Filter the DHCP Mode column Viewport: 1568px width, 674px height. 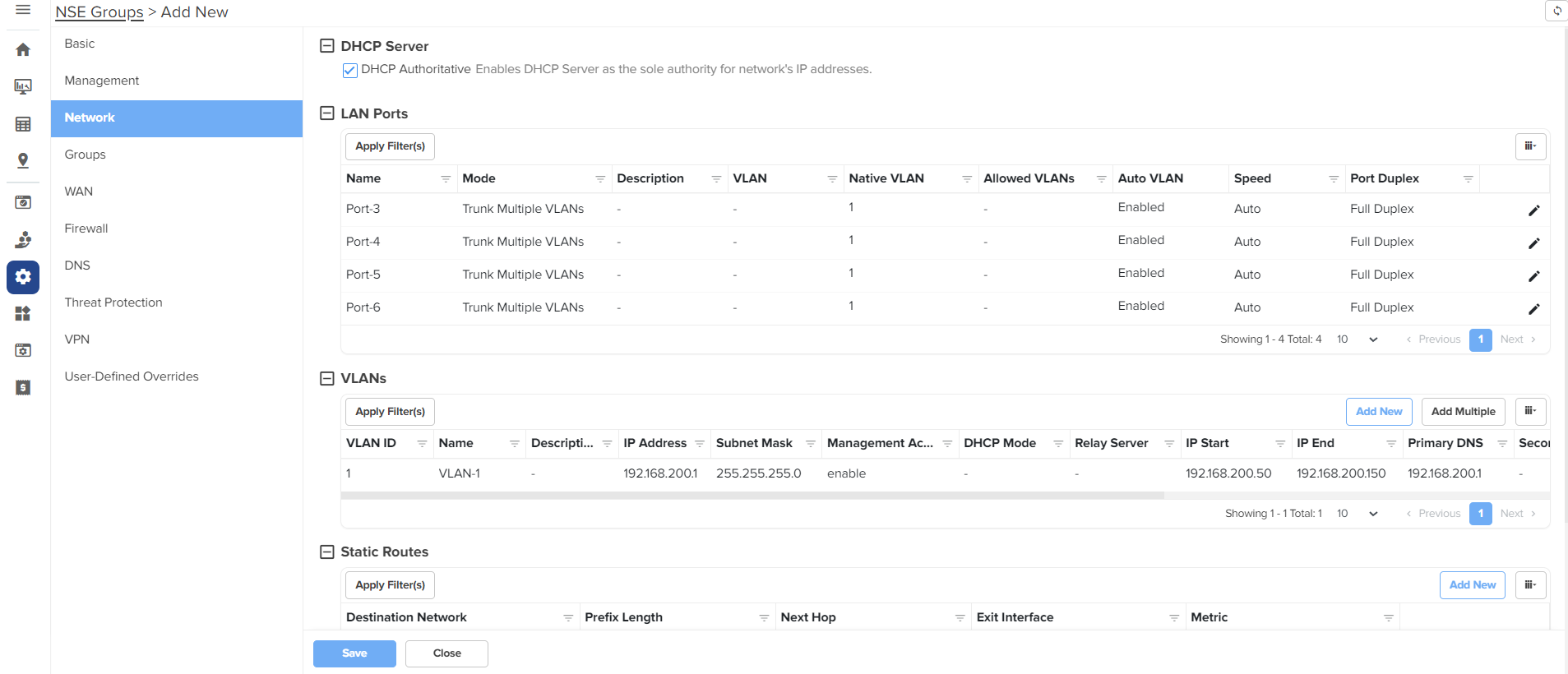click(1058, 444)
